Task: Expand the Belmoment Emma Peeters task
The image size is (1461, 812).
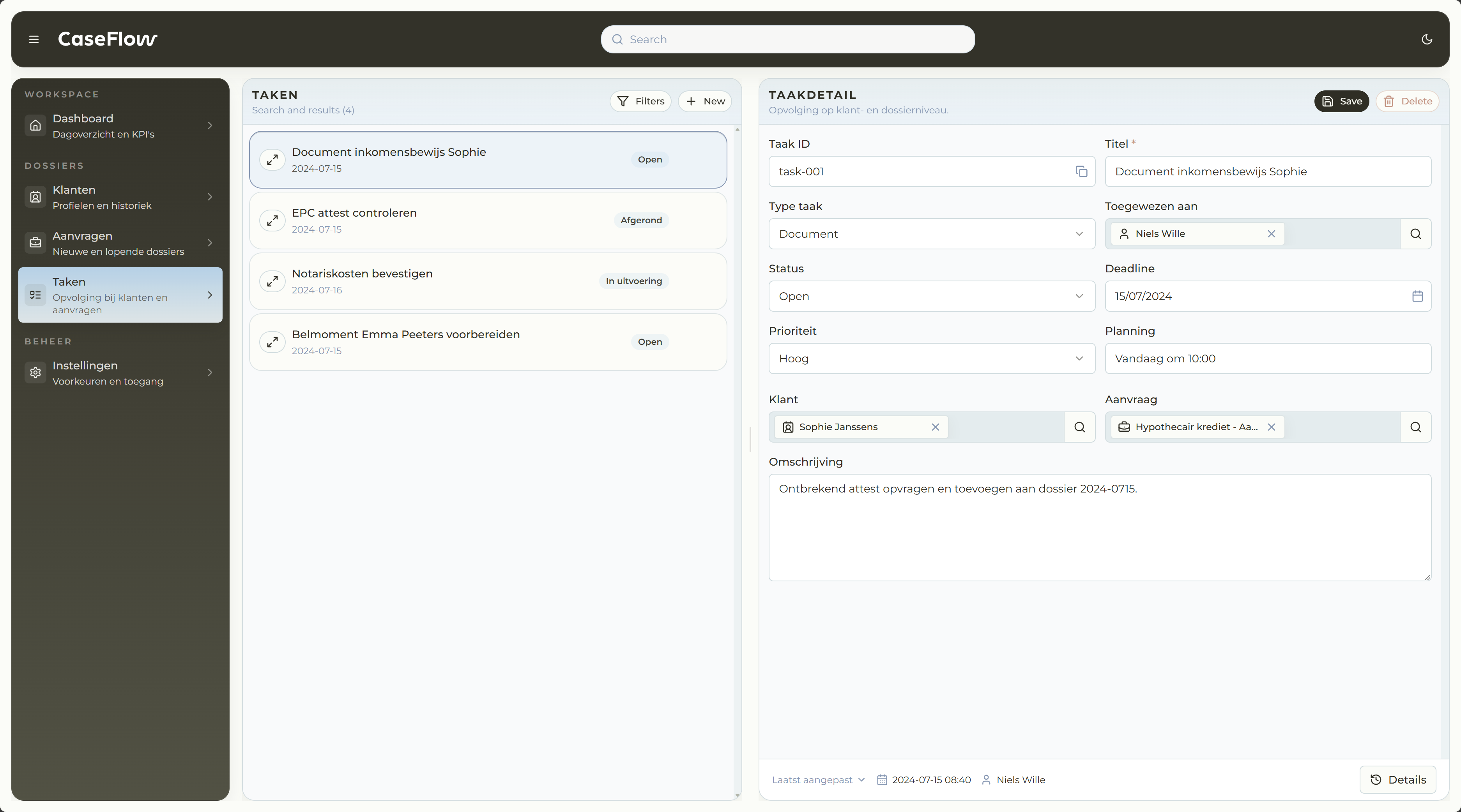Action: pyautogui.click(x=272, y=342)
